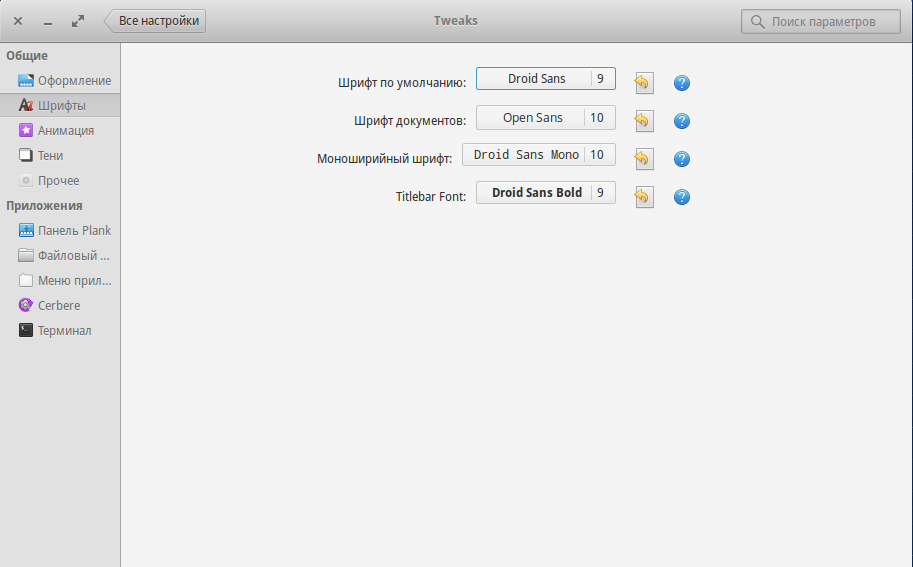The width and height of the screenshot is (913, 567).
Task: Reset the default font with the undo arrow
Action: [643, 83]
